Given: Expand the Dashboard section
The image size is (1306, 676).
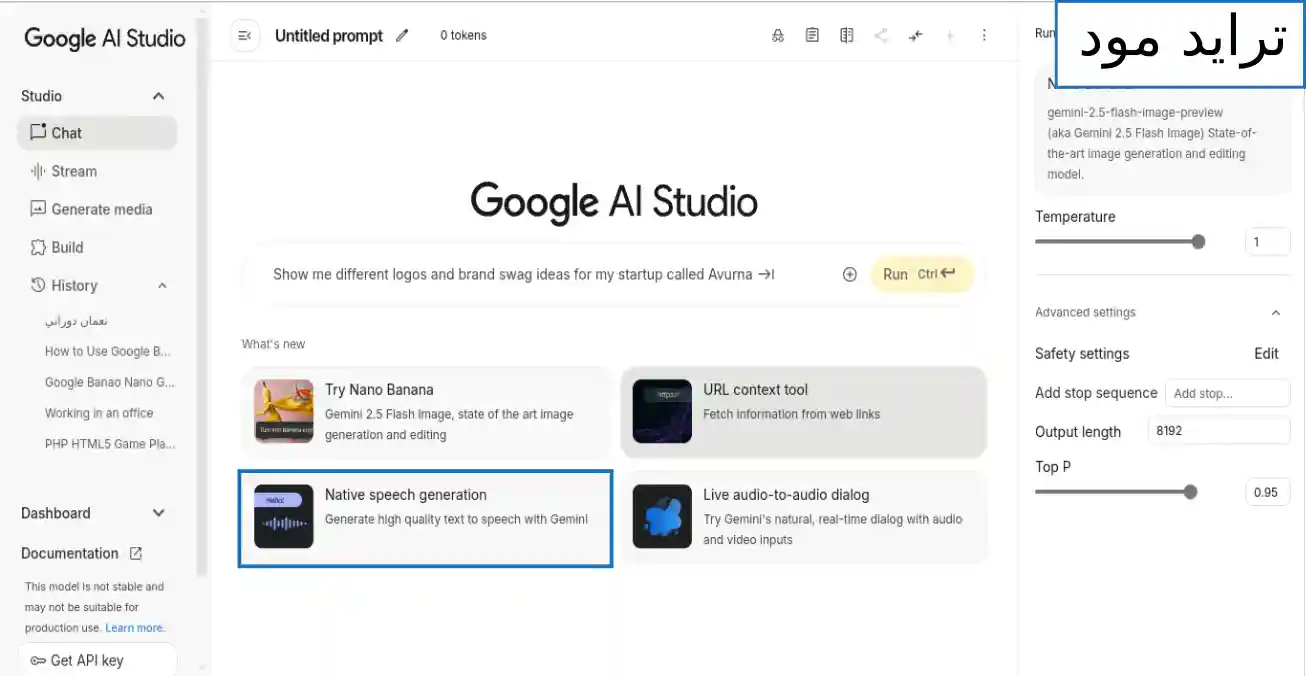Looking at the screenshot, I should (158, 513).
